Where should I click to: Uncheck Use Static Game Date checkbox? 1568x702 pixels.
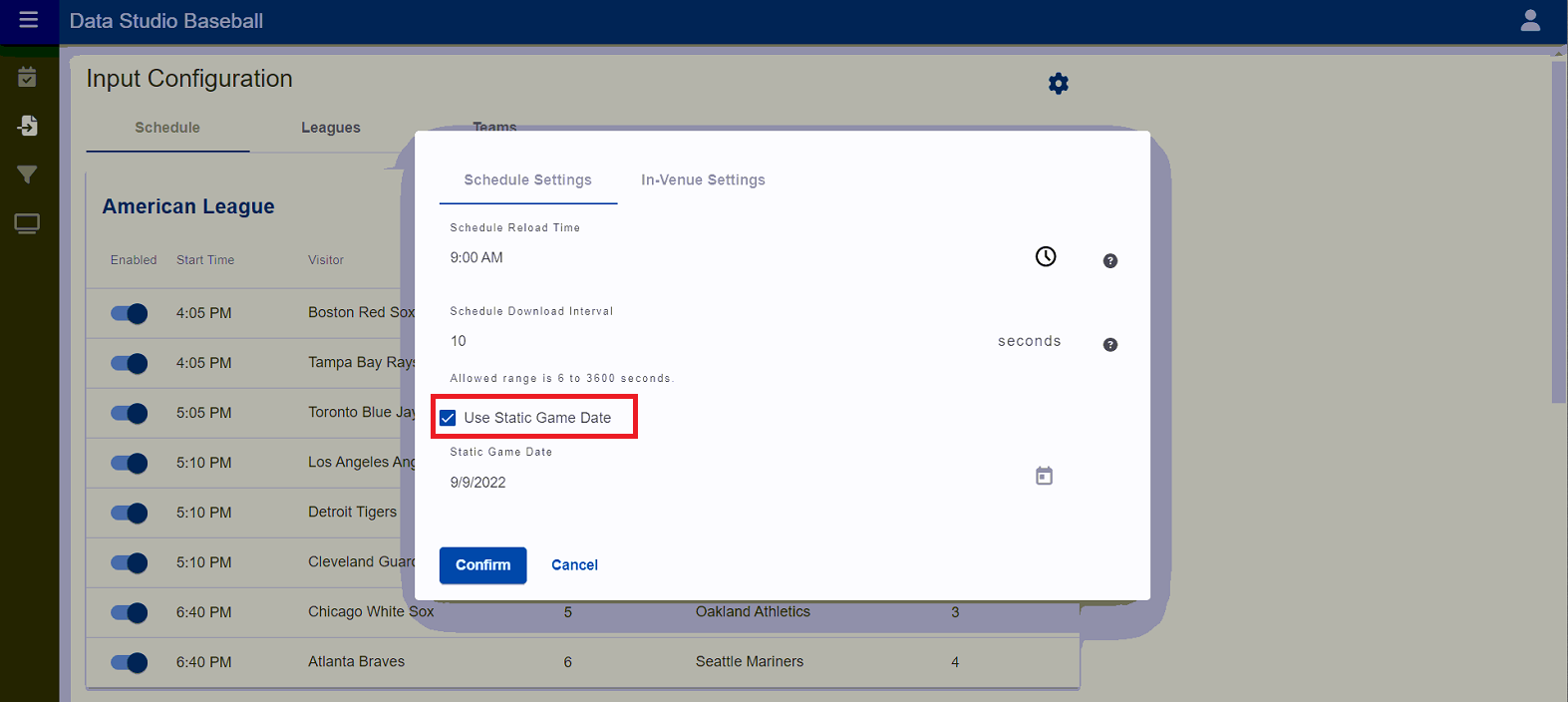(449, 418)
